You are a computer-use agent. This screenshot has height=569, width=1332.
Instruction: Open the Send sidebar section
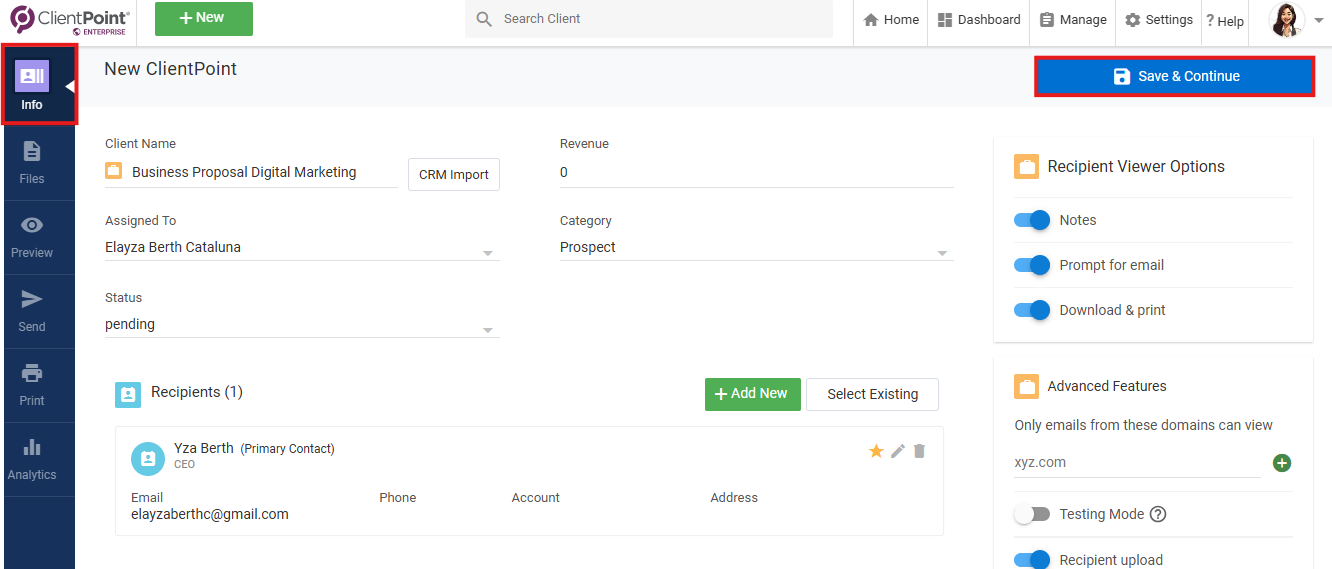32,311
